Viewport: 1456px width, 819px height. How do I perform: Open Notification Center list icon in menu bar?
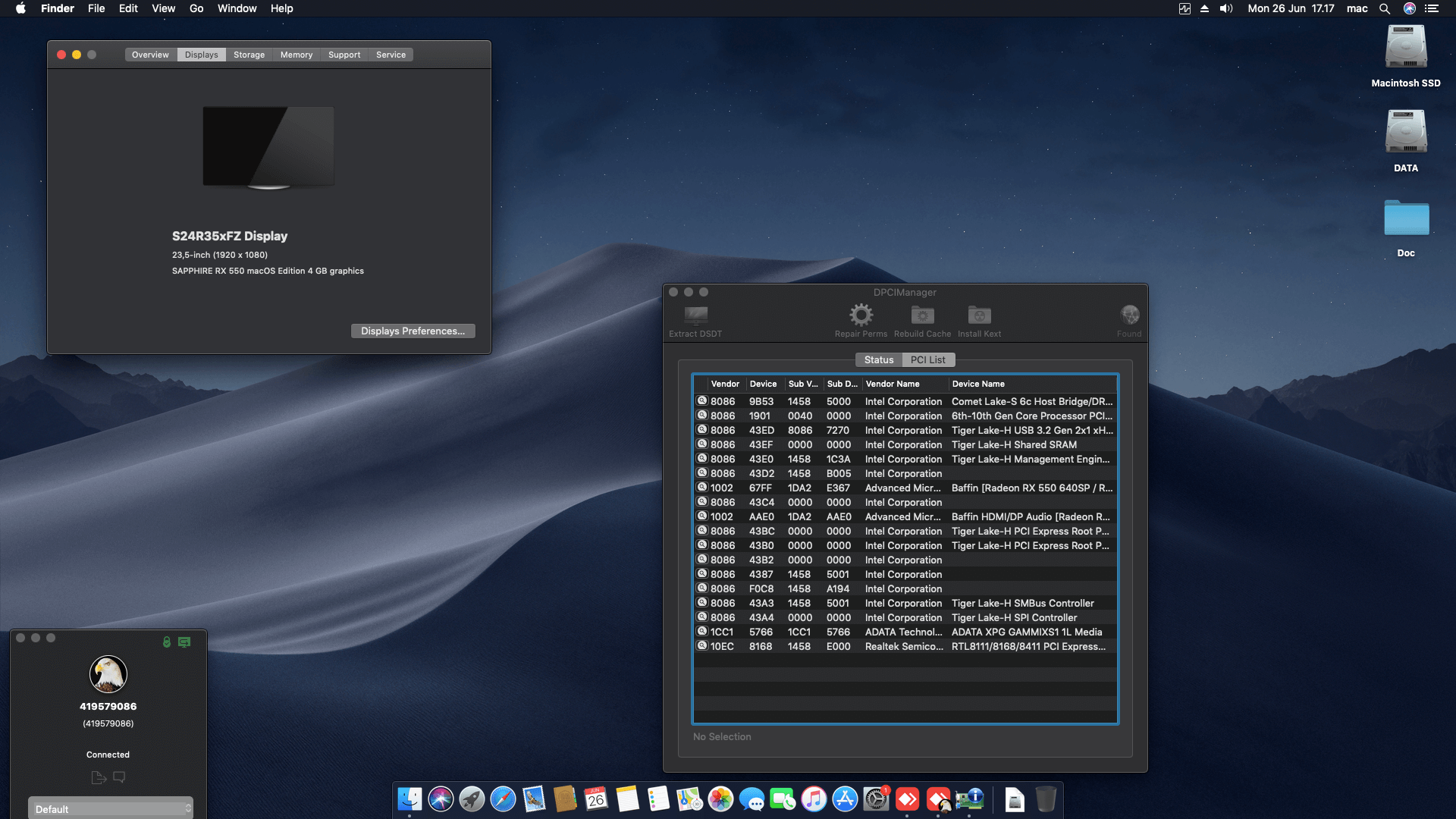[1432, 8]
